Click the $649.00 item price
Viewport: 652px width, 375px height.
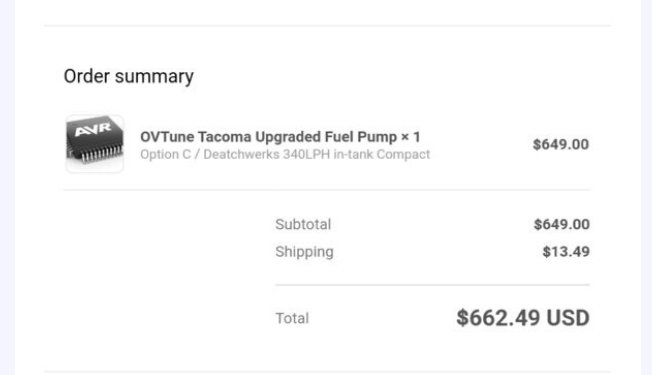561,144
